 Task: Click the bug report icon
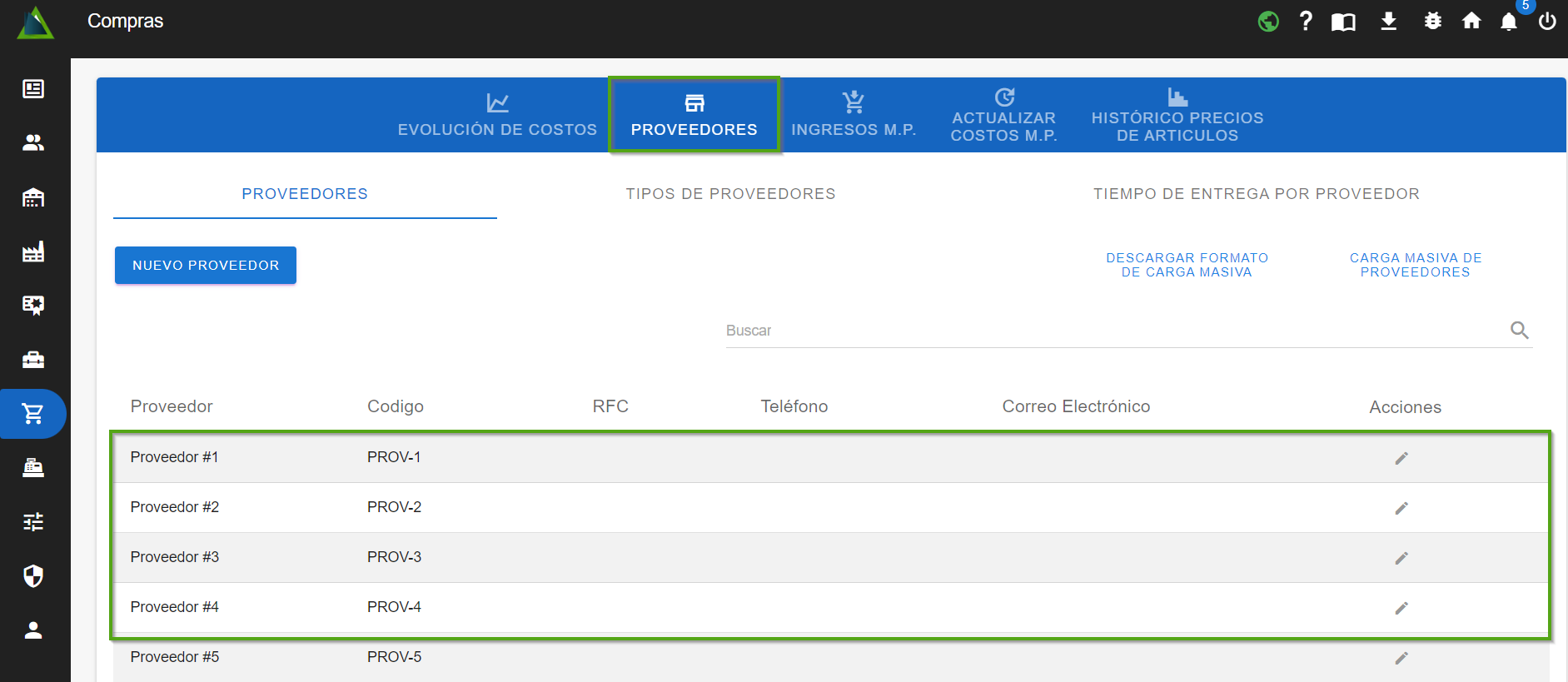coord(1432,21)
